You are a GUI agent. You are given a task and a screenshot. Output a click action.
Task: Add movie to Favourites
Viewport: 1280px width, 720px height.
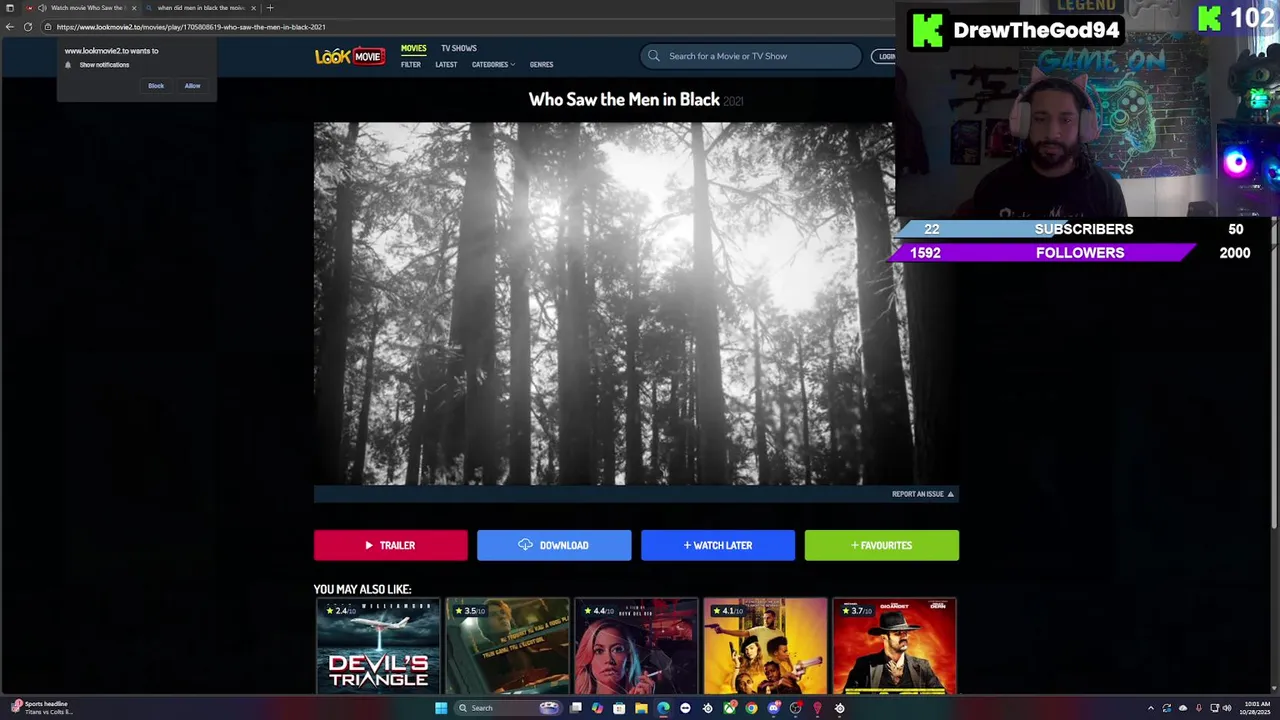pyautogui.click(x=882, y=545)
